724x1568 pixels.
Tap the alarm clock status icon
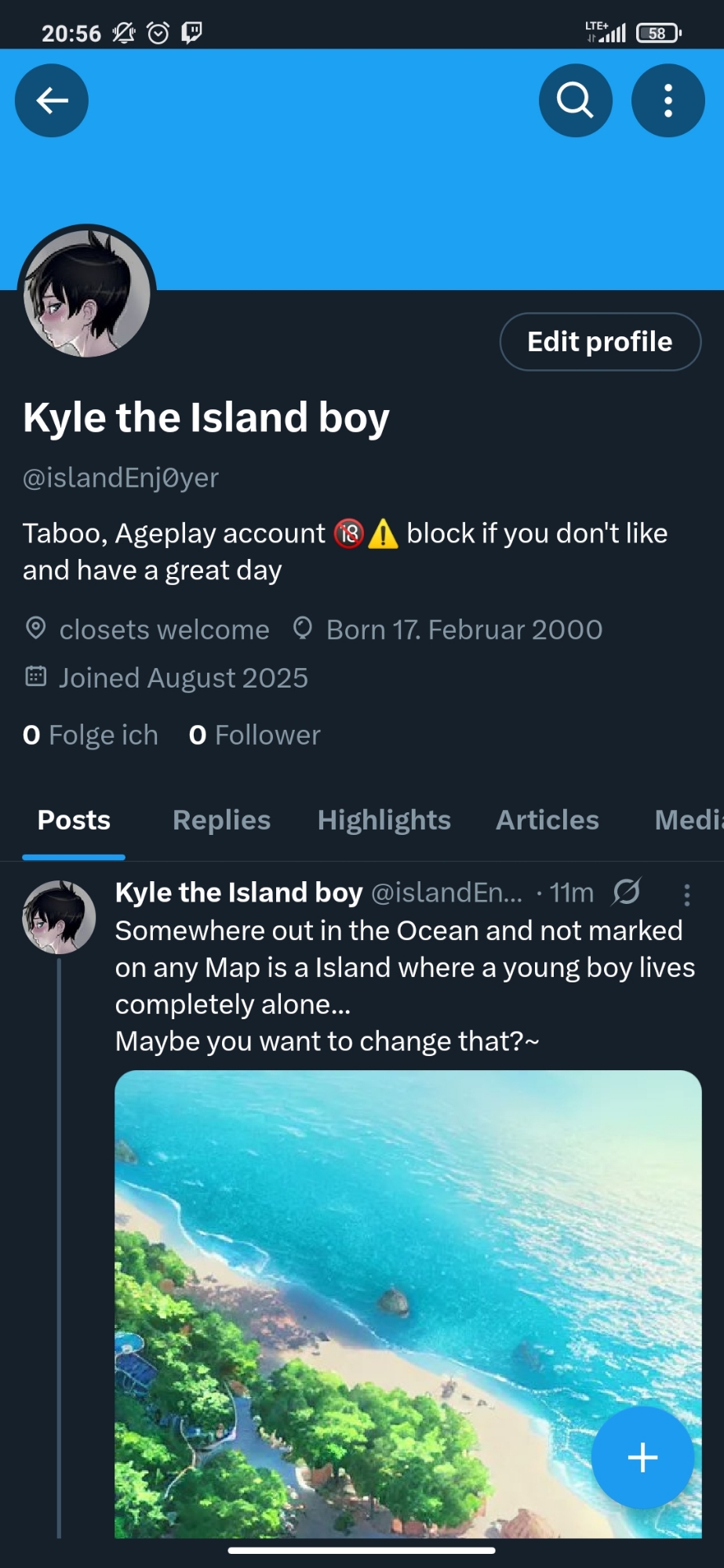click(158, 33)
